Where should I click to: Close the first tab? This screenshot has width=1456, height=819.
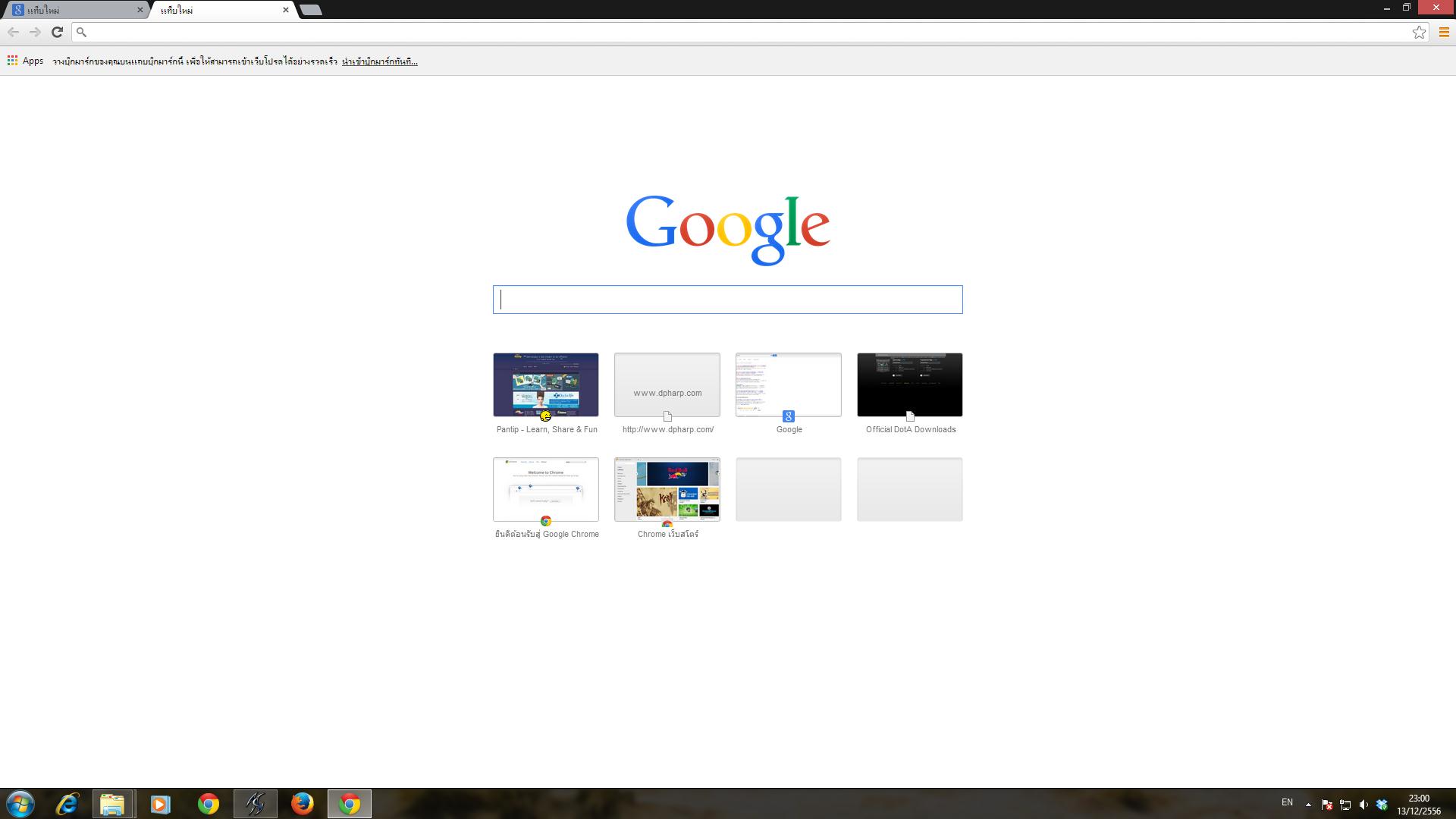point(140,10)
